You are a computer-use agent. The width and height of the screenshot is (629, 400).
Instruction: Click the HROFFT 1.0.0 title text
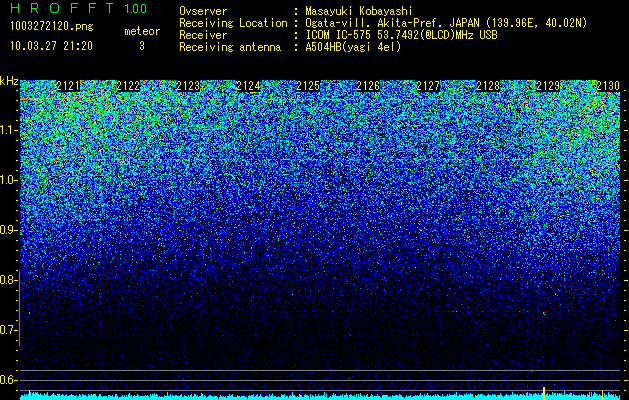tap(79, 8)
